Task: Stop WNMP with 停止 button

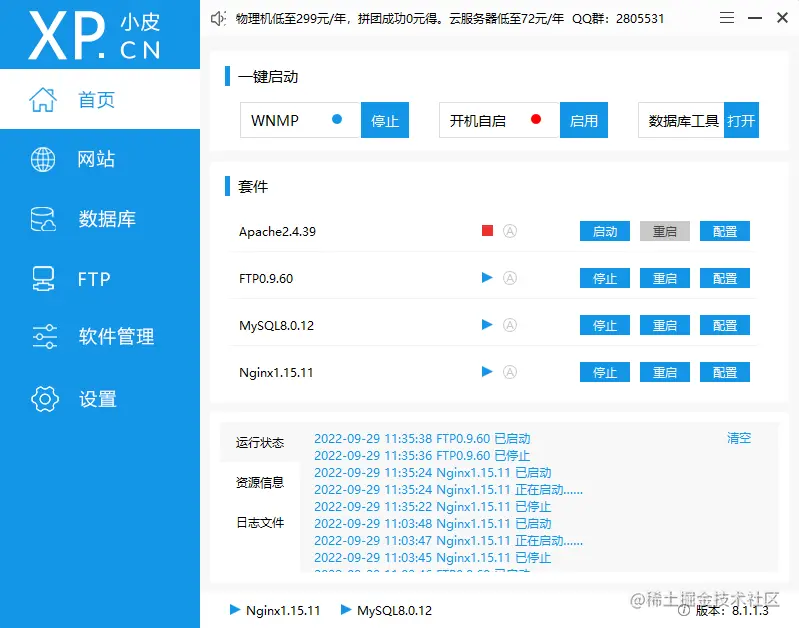Action: coord(385,120)
